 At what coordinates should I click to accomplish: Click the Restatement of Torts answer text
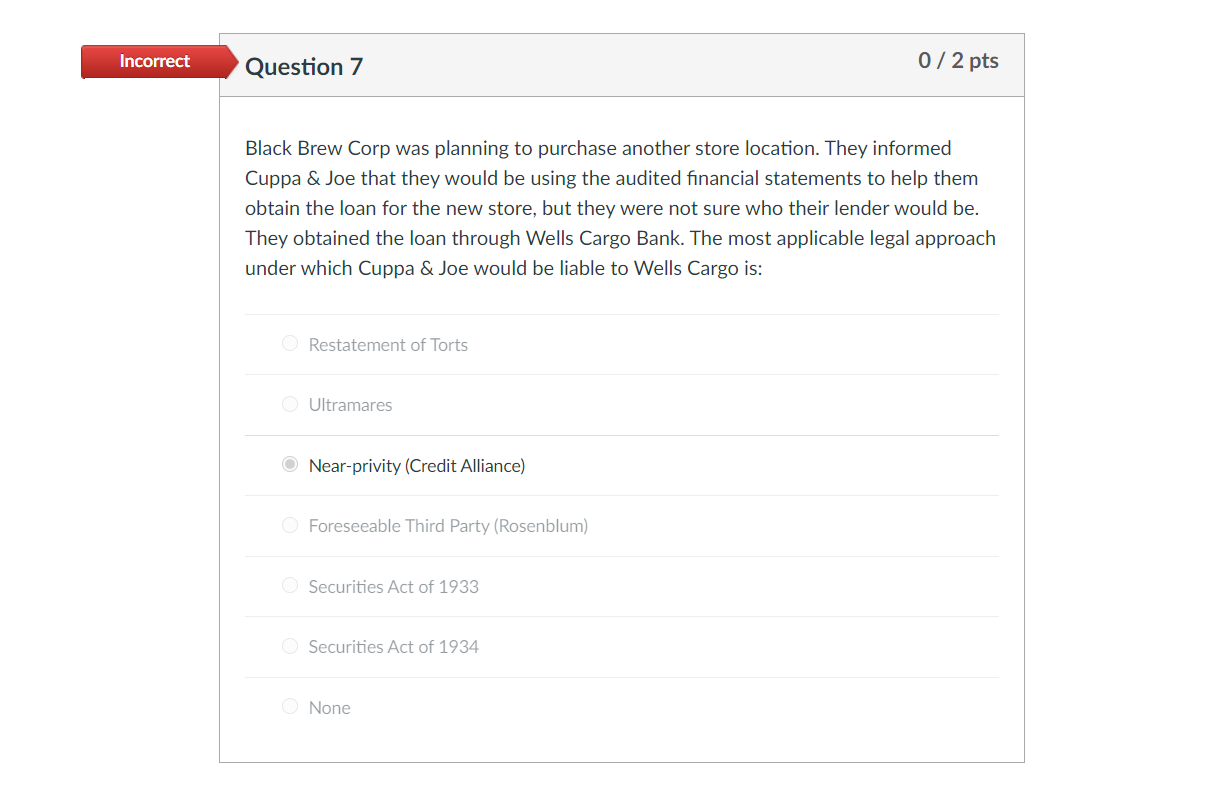coord(388,344)
